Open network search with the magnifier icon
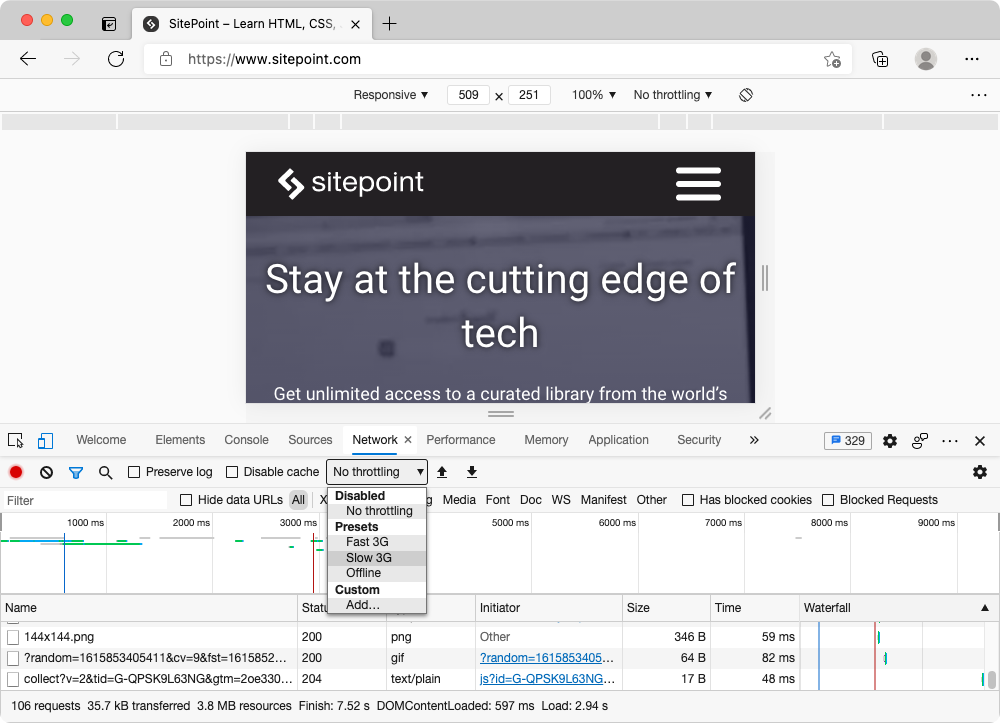This screenshot has height=723, width=1000. tap(104, 471)
